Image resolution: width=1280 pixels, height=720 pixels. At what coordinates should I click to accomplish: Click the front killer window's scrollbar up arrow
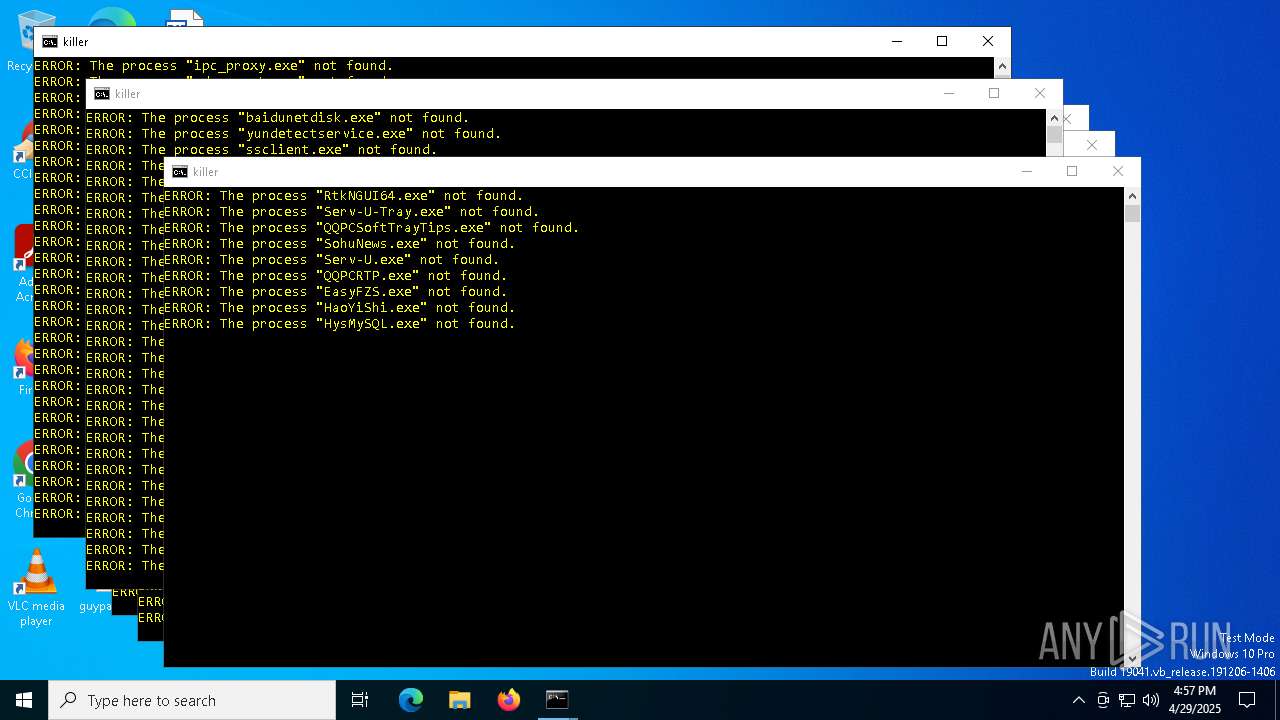[1132, 195]
